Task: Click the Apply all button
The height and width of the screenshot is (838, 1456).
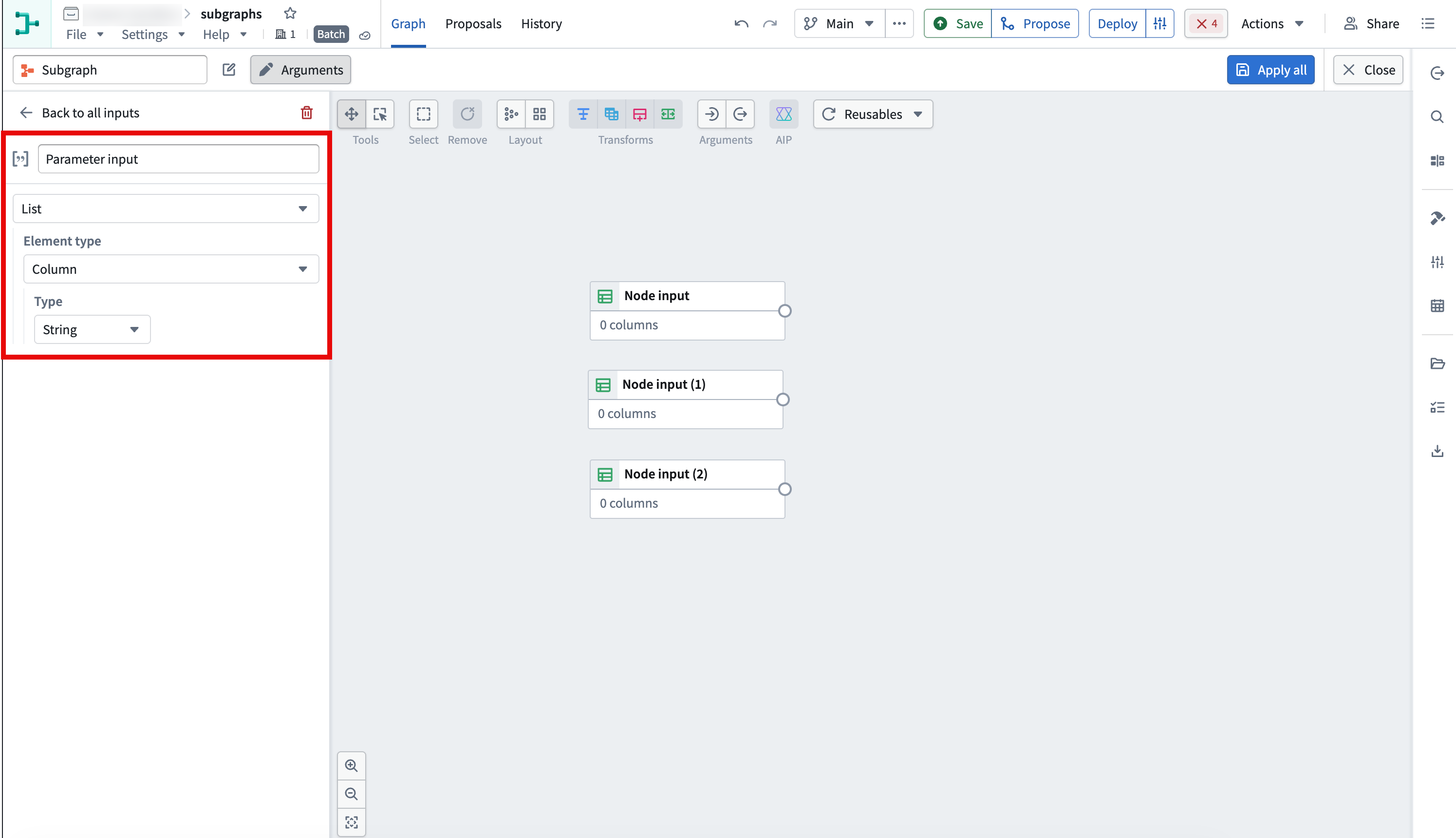Action: coord(1270,70)
